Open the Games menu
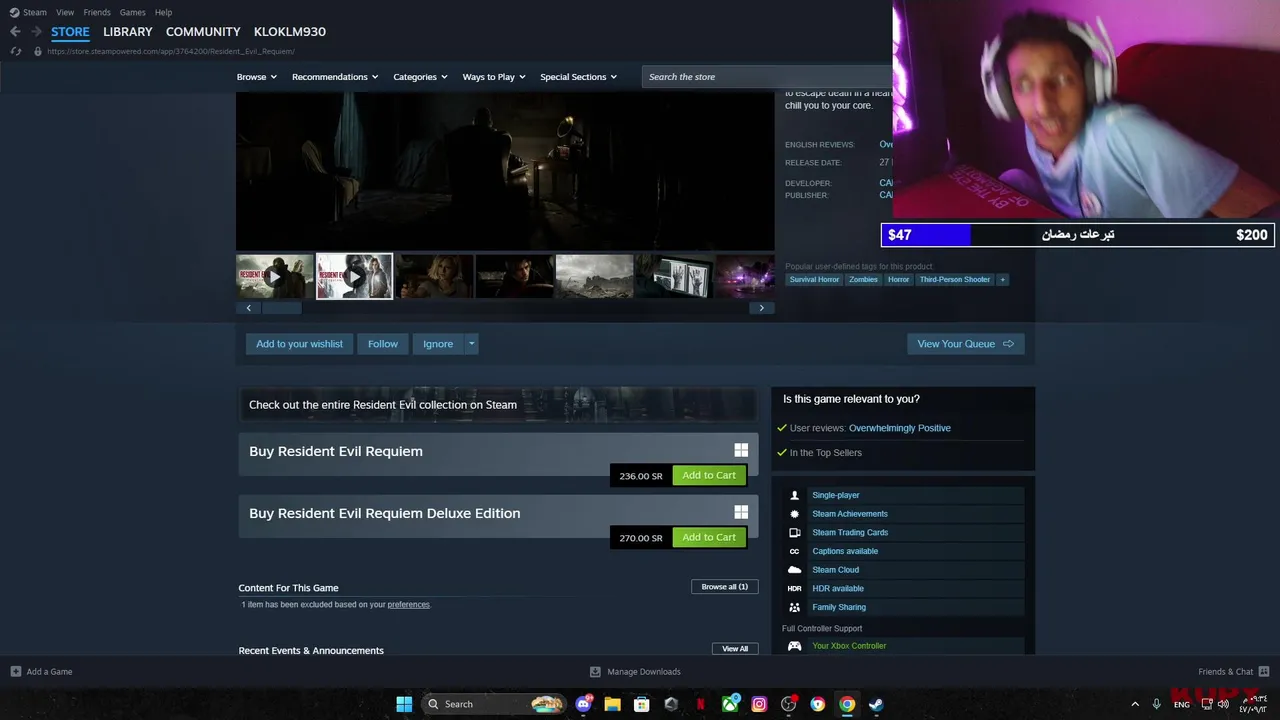Viewport: 1280px width, 720px height. click(132, 12)
